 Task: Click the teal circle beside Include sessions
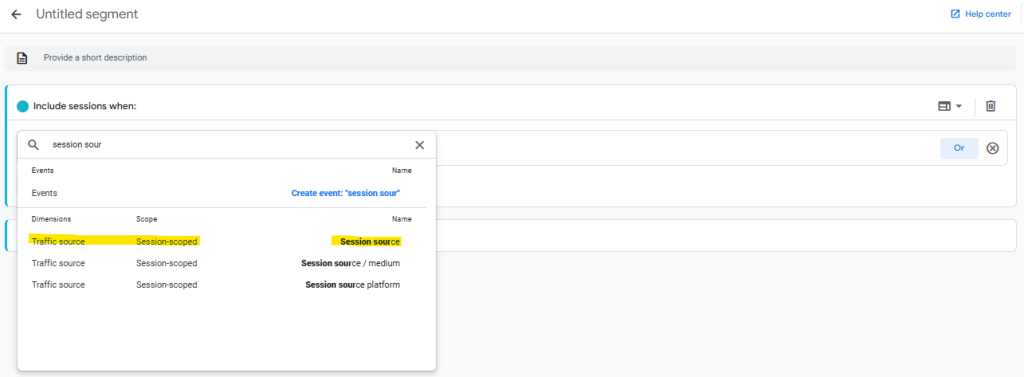point(23,107)
